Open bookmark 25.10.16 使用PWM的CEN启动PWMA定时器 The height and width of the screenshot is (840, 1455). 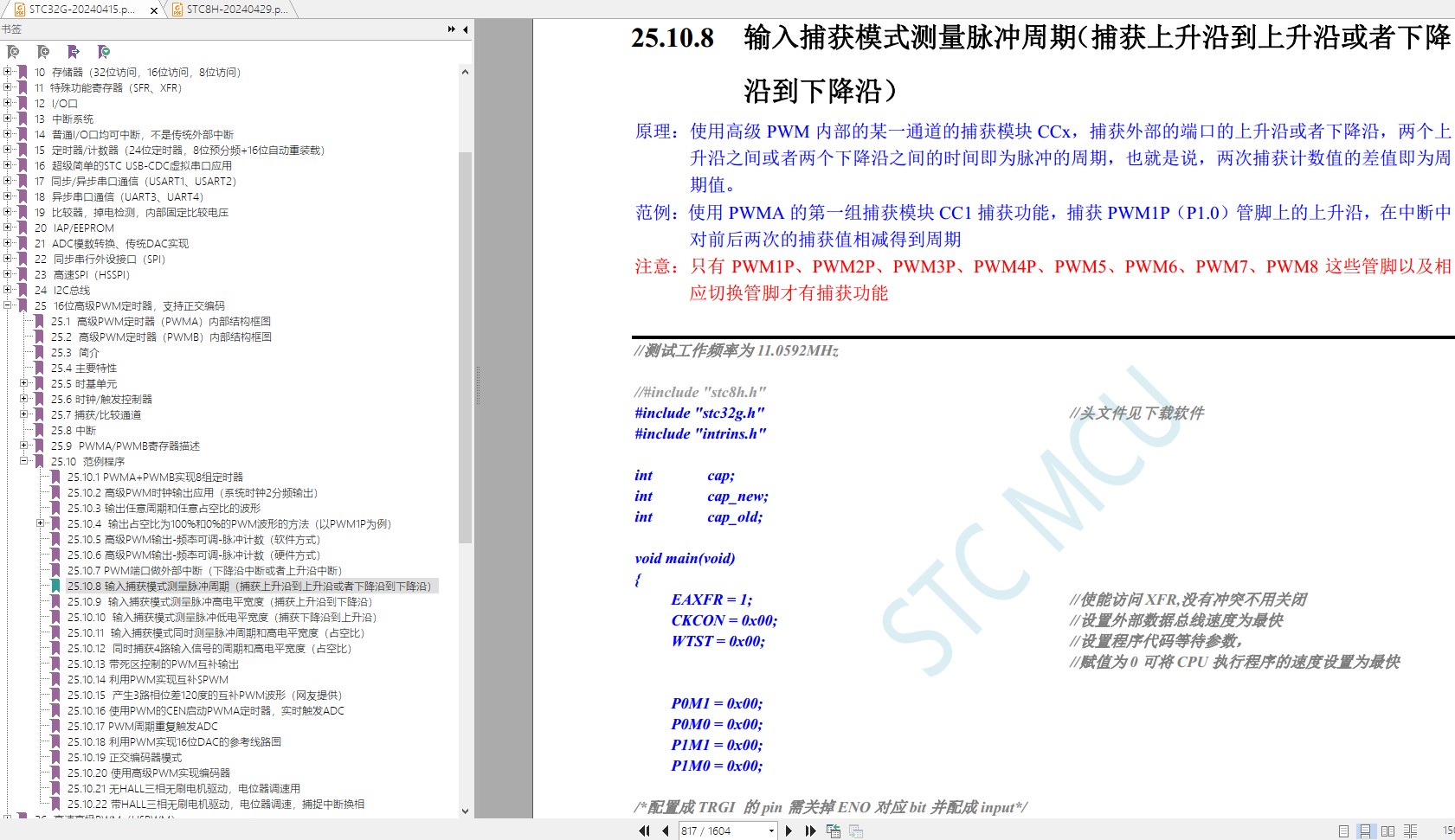(x=206, y=710)
